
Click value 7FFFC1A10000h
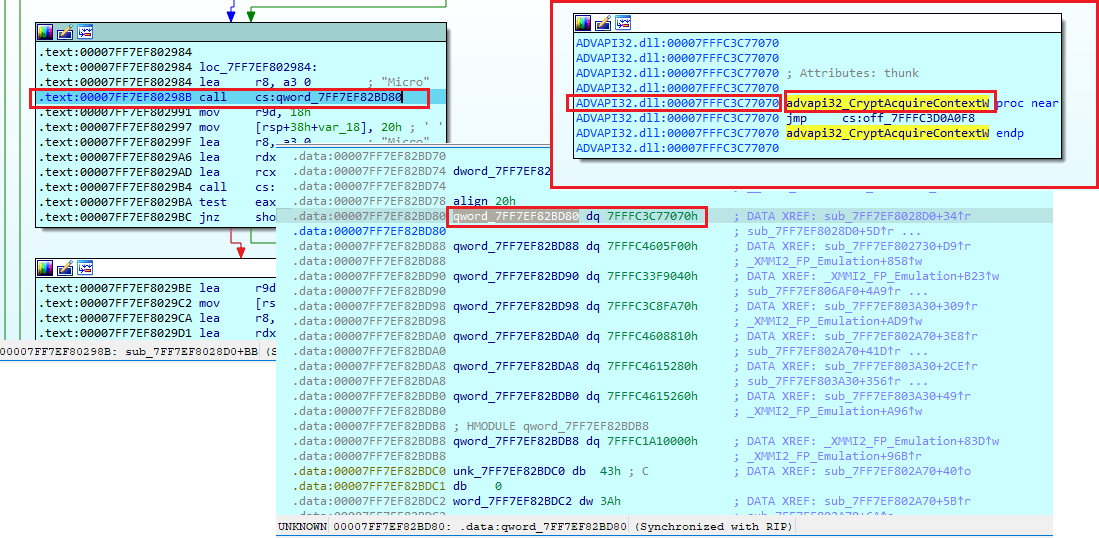click(653, 441)
